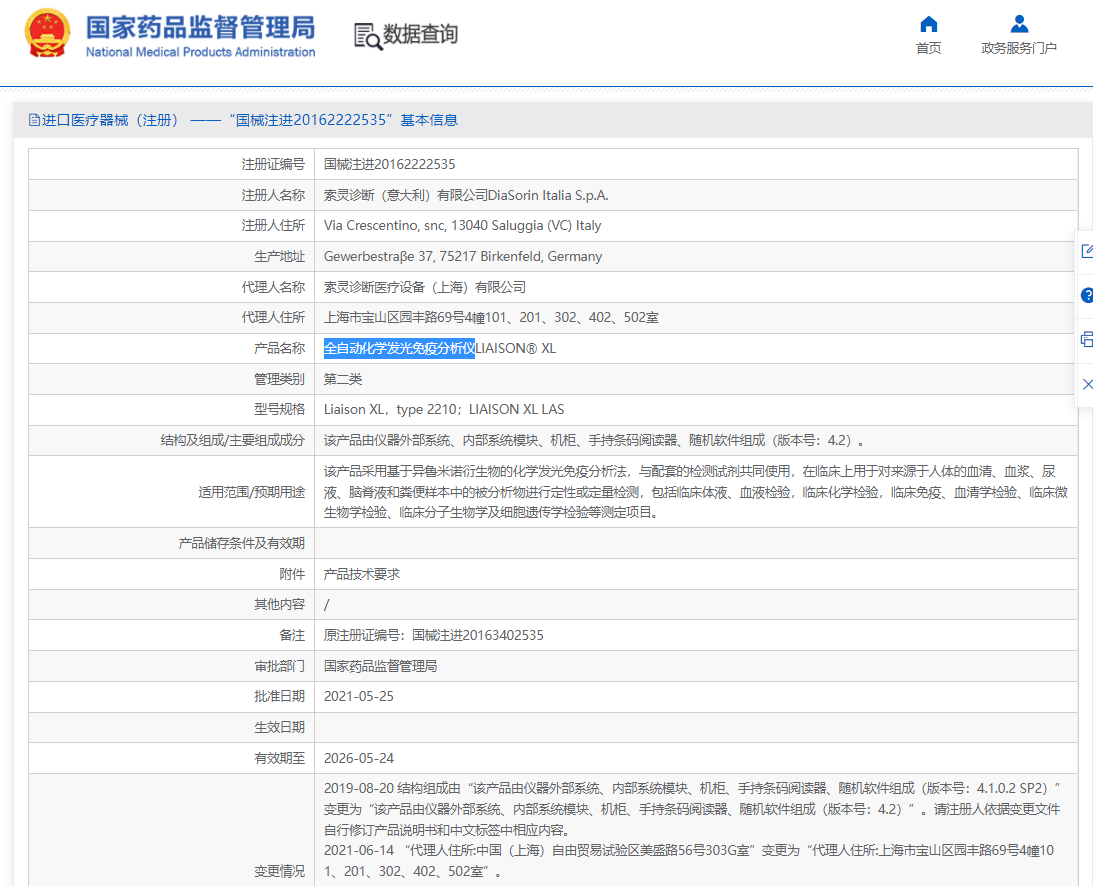Click the 审批部门 label cell

[x=171, y=666]
